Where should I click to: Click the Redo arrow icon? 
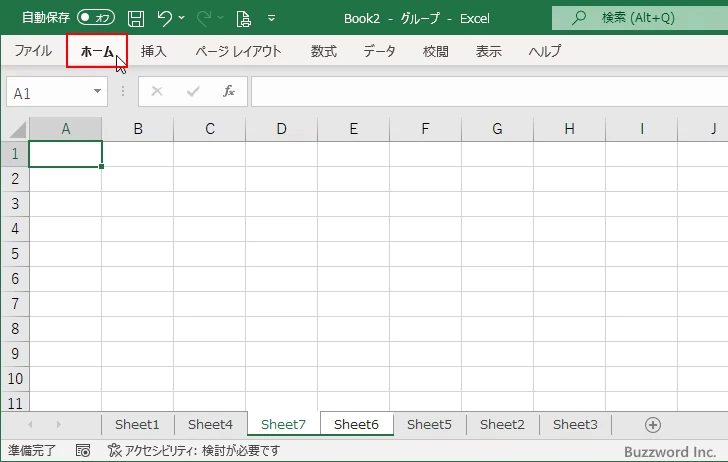pos(204,18)
